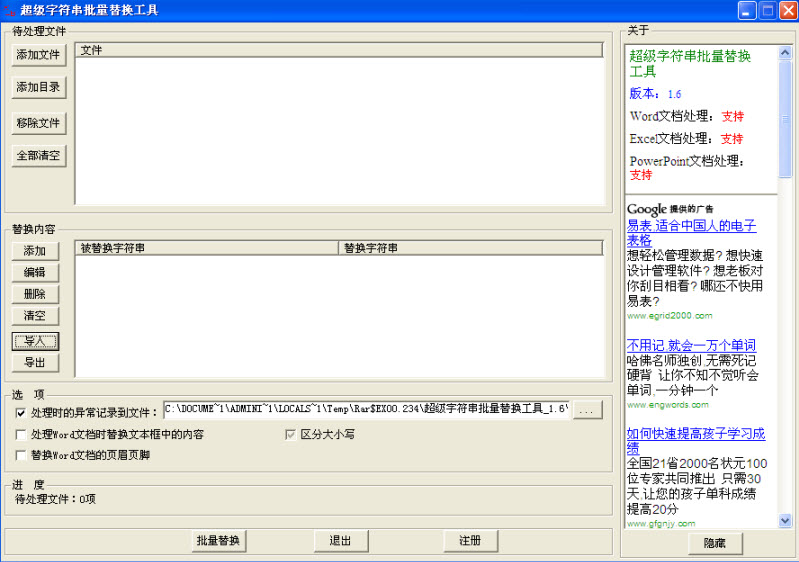Open the 不用记,就会一万个单词 ad link
This screenshot has height=562, width=799.
[x=691, y=345]
